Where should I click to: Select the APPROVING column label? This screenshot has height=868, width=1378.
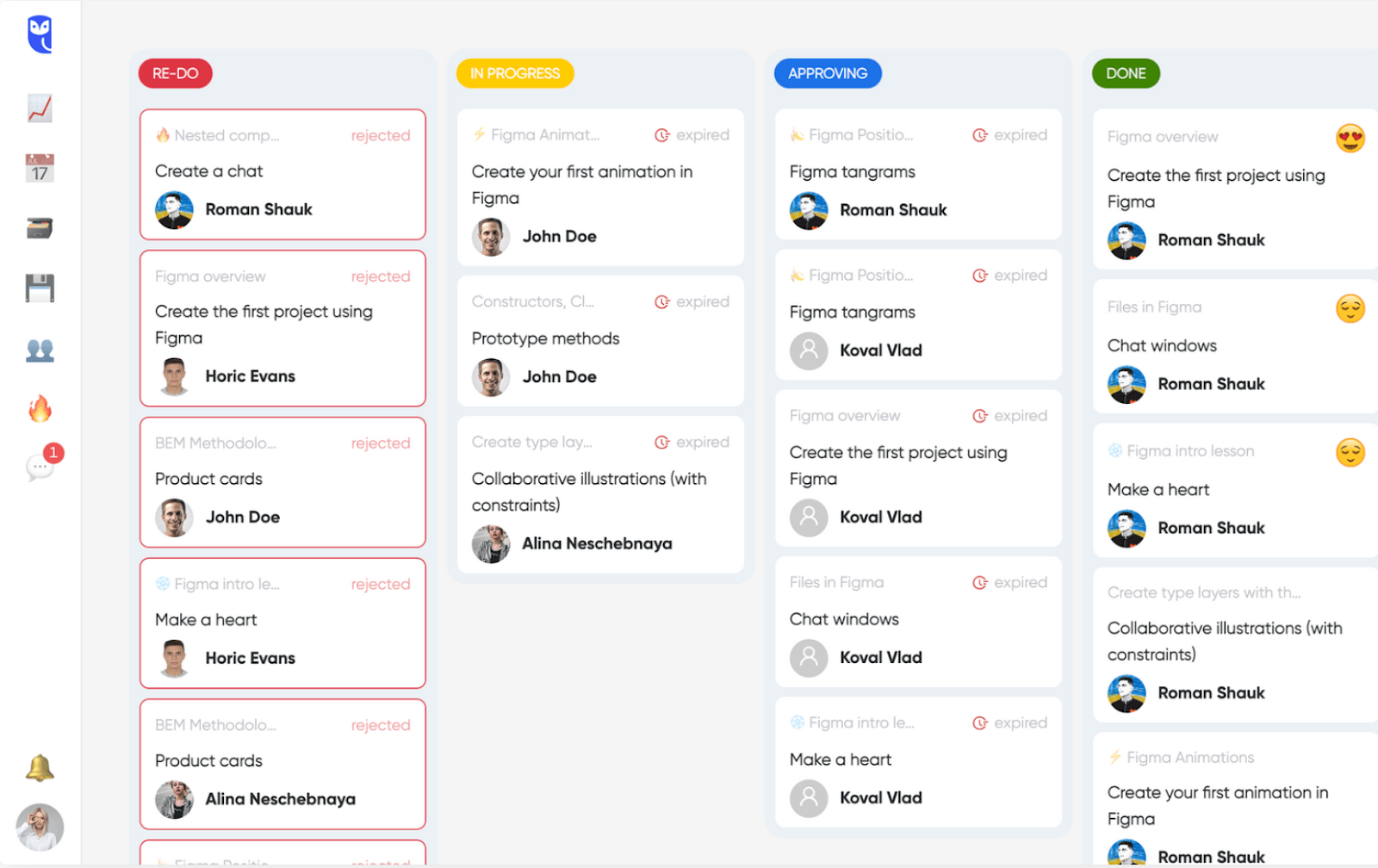click(x=828, y=73)
